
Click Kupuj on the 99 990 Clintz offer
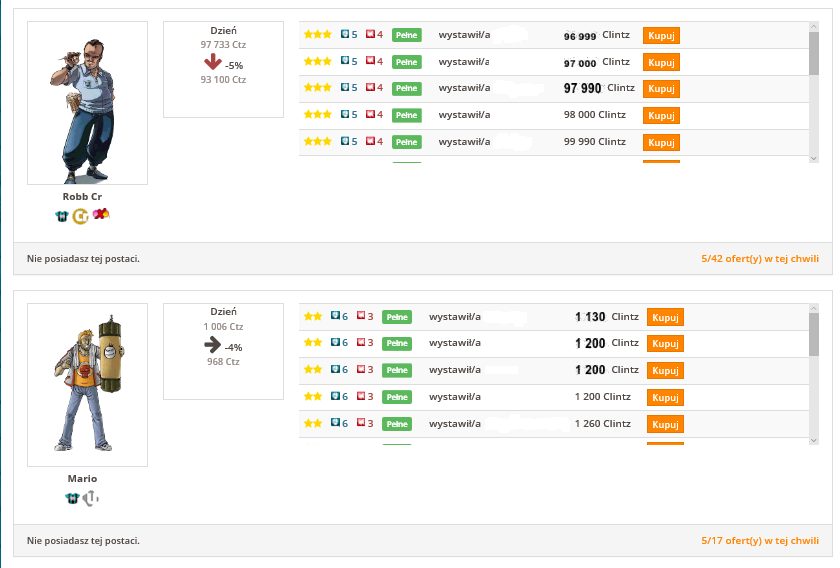click(x=661, y=142)
